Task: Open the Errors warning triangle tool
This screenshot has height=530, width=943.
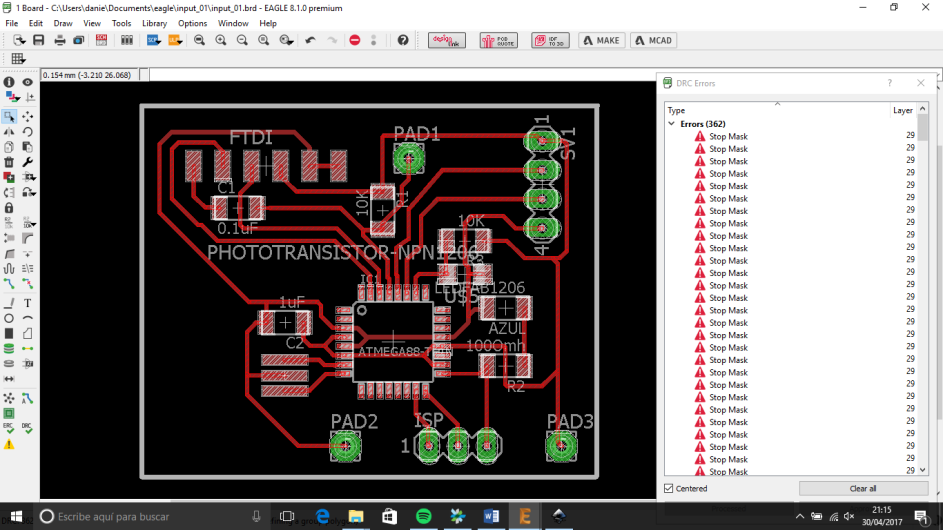Action: [9, 445]
